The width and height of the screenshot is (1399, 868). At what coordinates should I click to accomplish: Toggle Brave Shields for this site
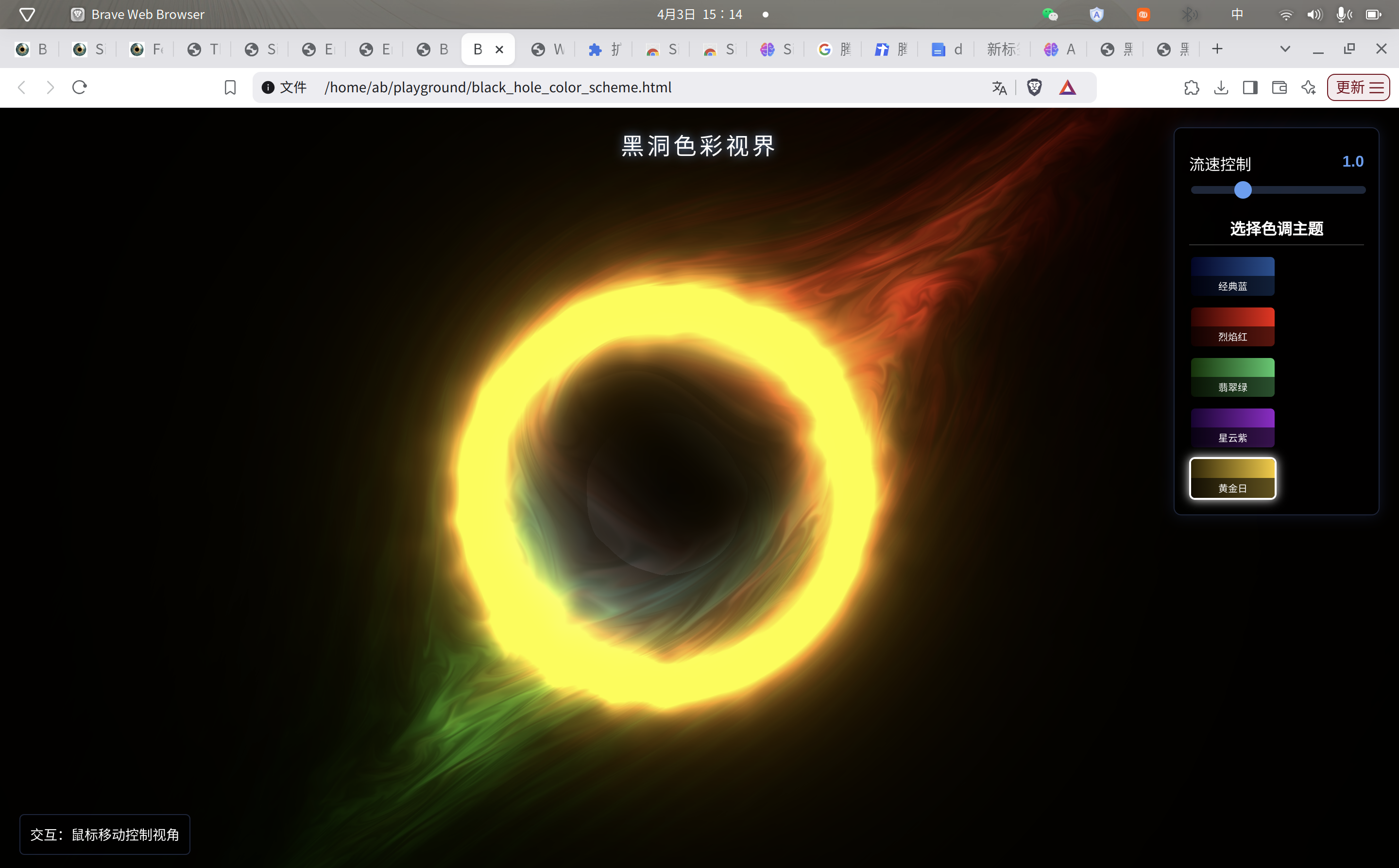tap(1035, 87)
